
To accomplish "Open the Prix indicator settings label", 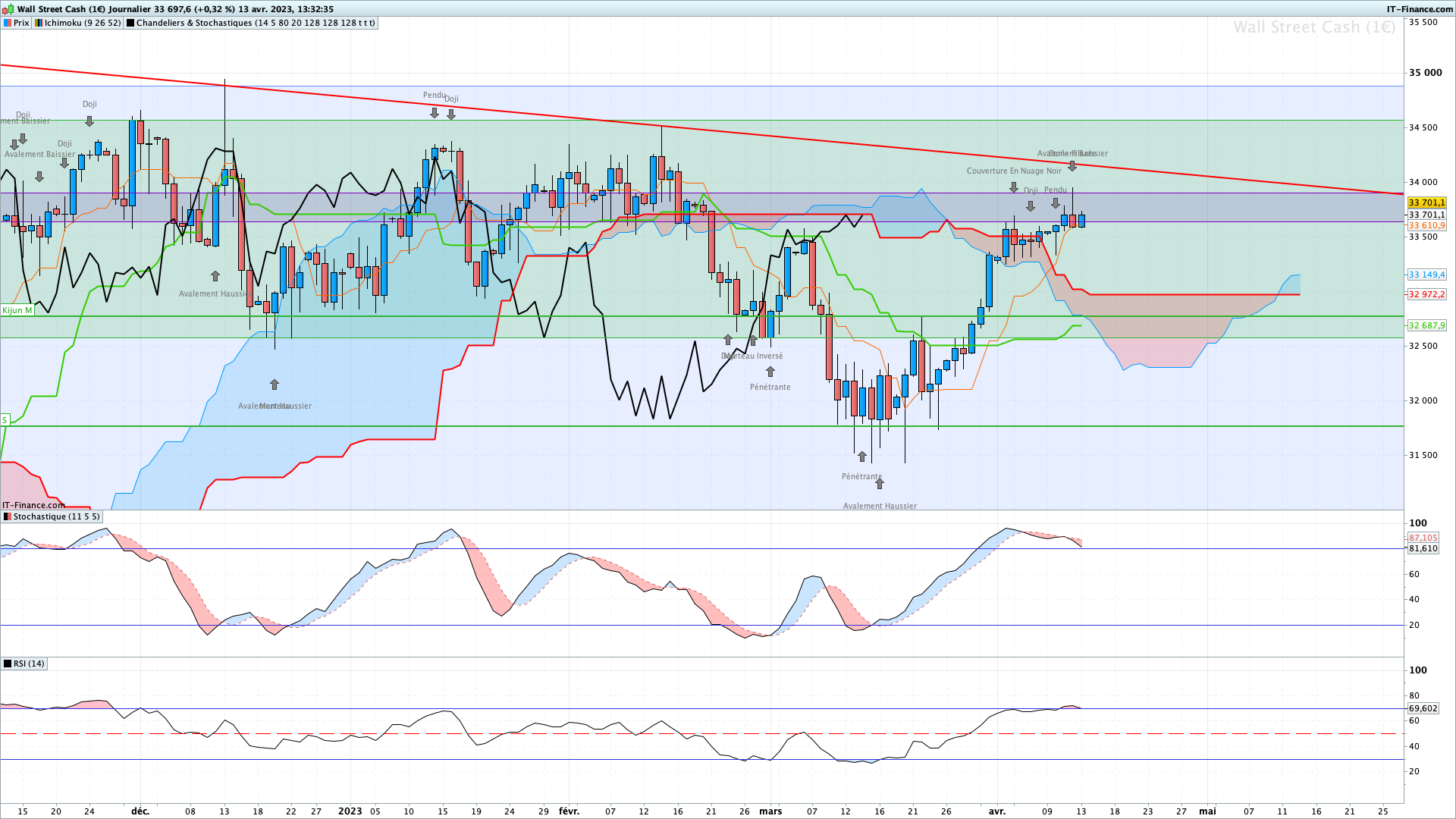I will coord(21,23).
